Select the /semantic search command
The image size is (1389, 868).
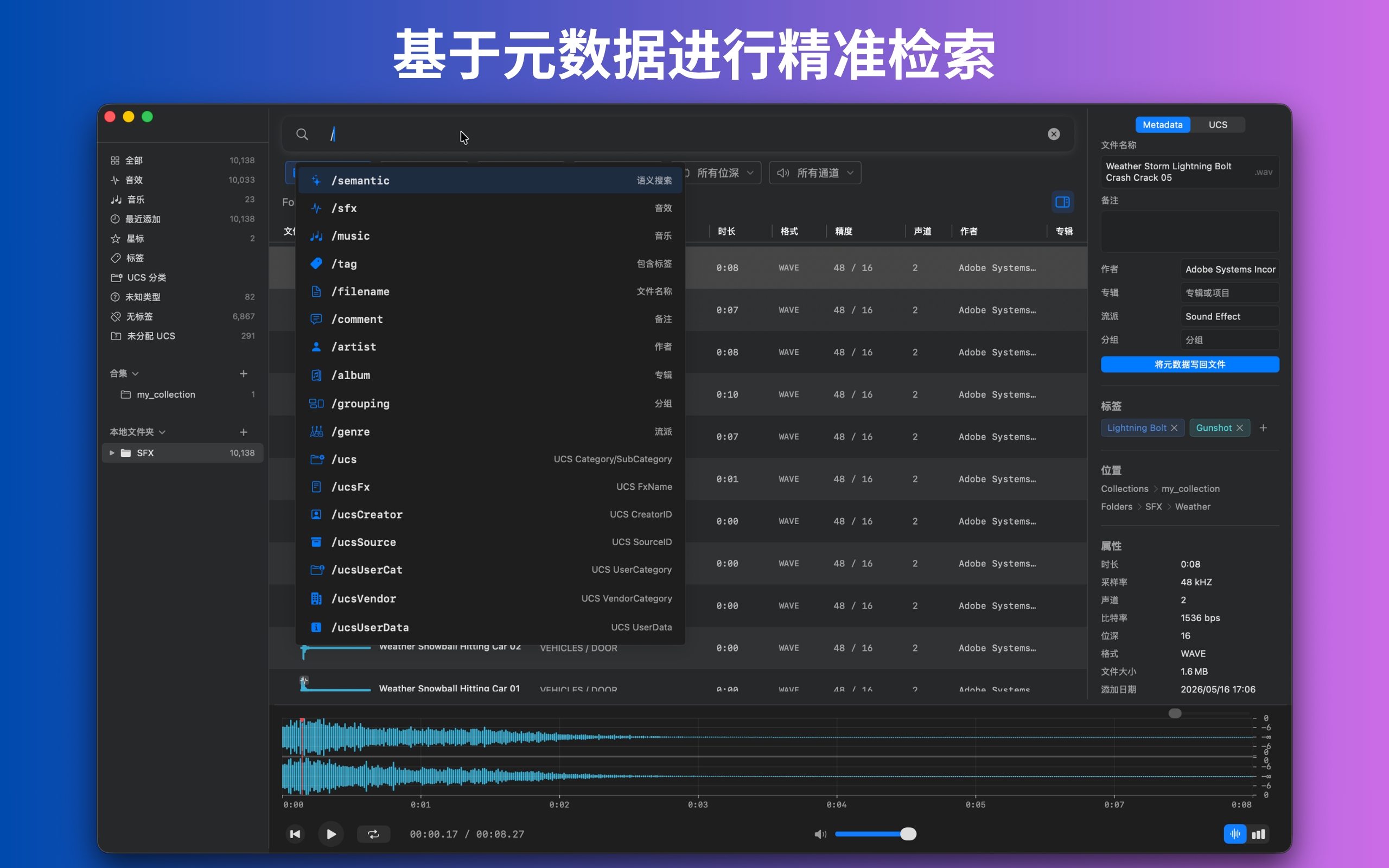[490, 180]
